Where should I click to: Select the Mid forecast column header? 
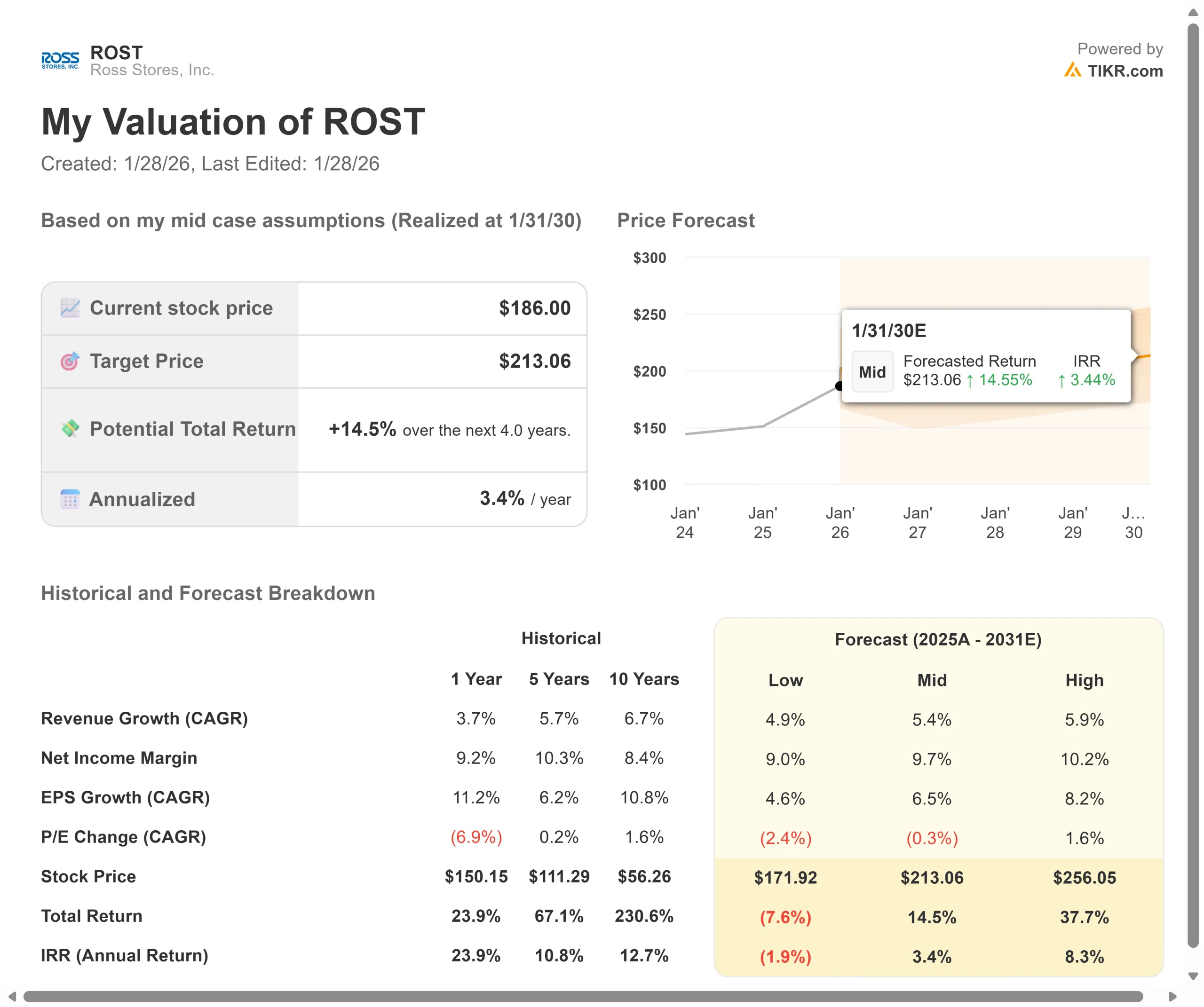(x=932, y=680)
